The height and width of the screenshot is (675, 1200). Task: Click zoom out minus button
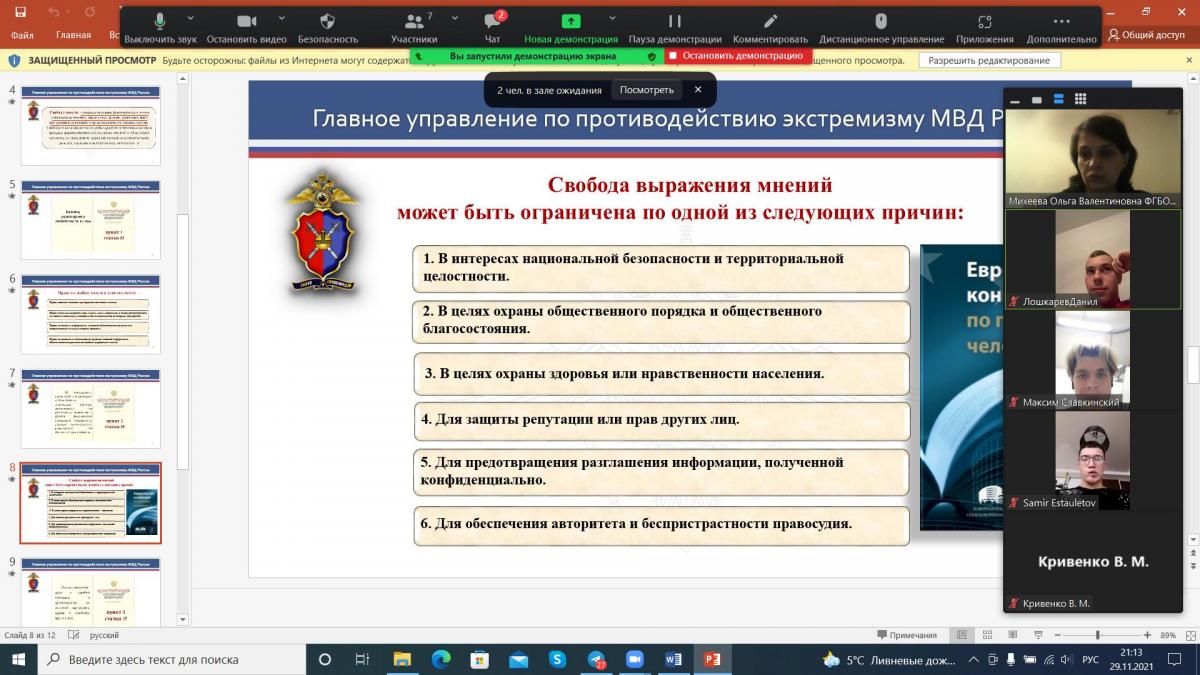click(1056, 635)
